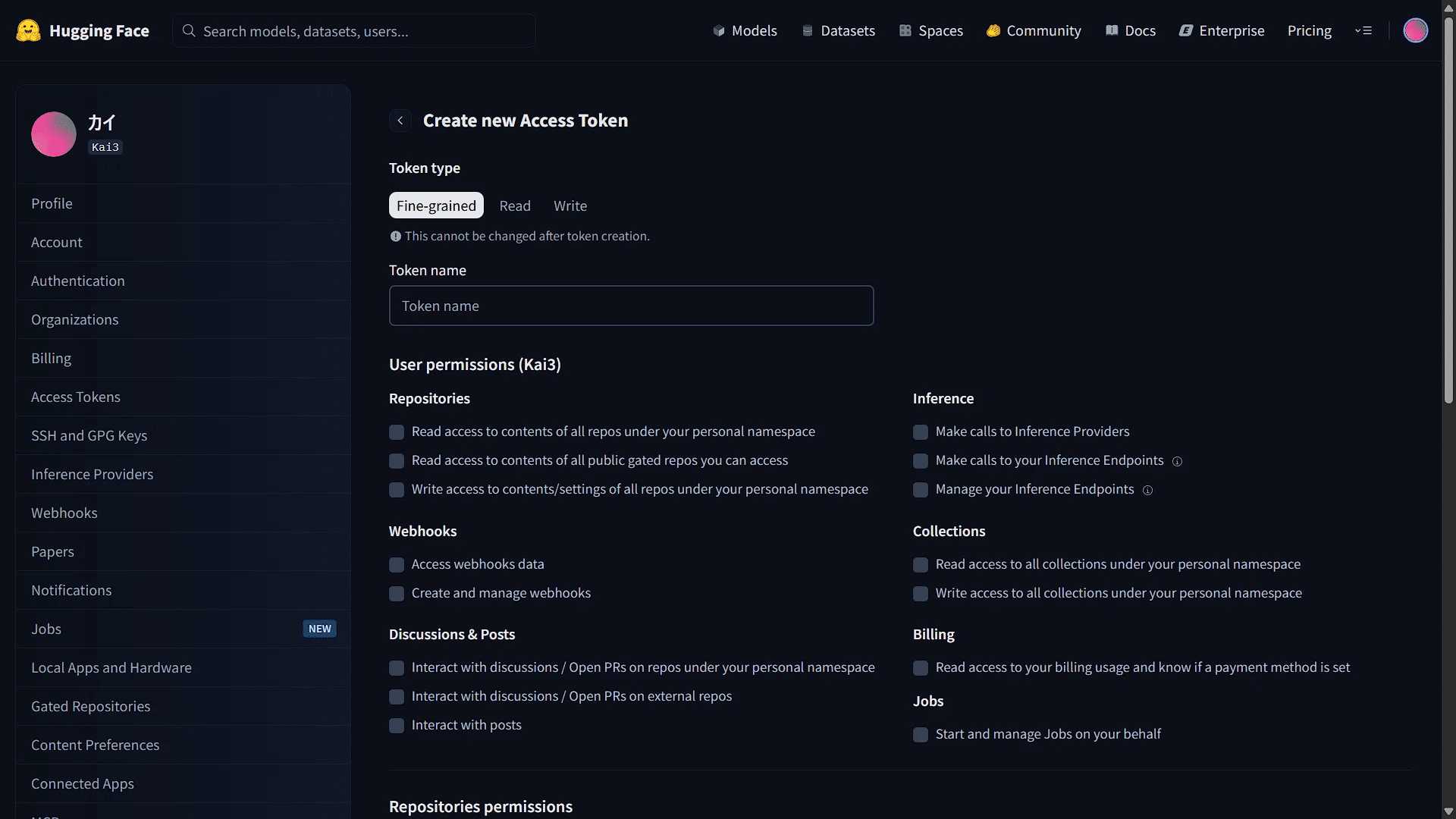The width and height of the screenshot is (1456, 819).
Task: Go back using the left chevron
Action: tap(400, 121)
